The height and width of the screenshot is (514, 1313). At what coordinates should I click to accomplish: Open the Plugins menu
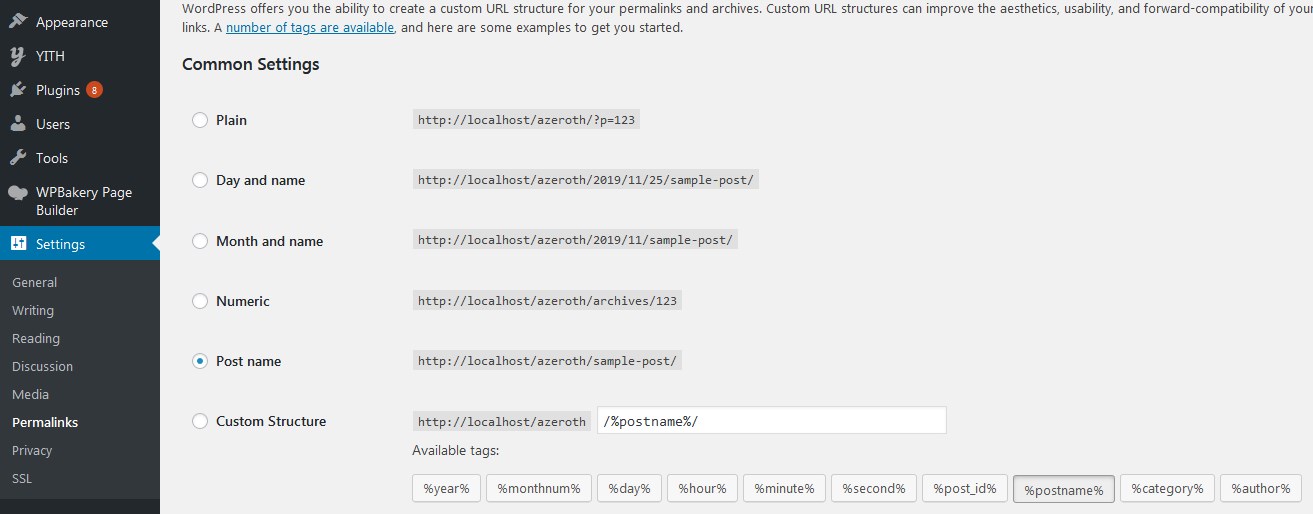[x=80, y=90]
